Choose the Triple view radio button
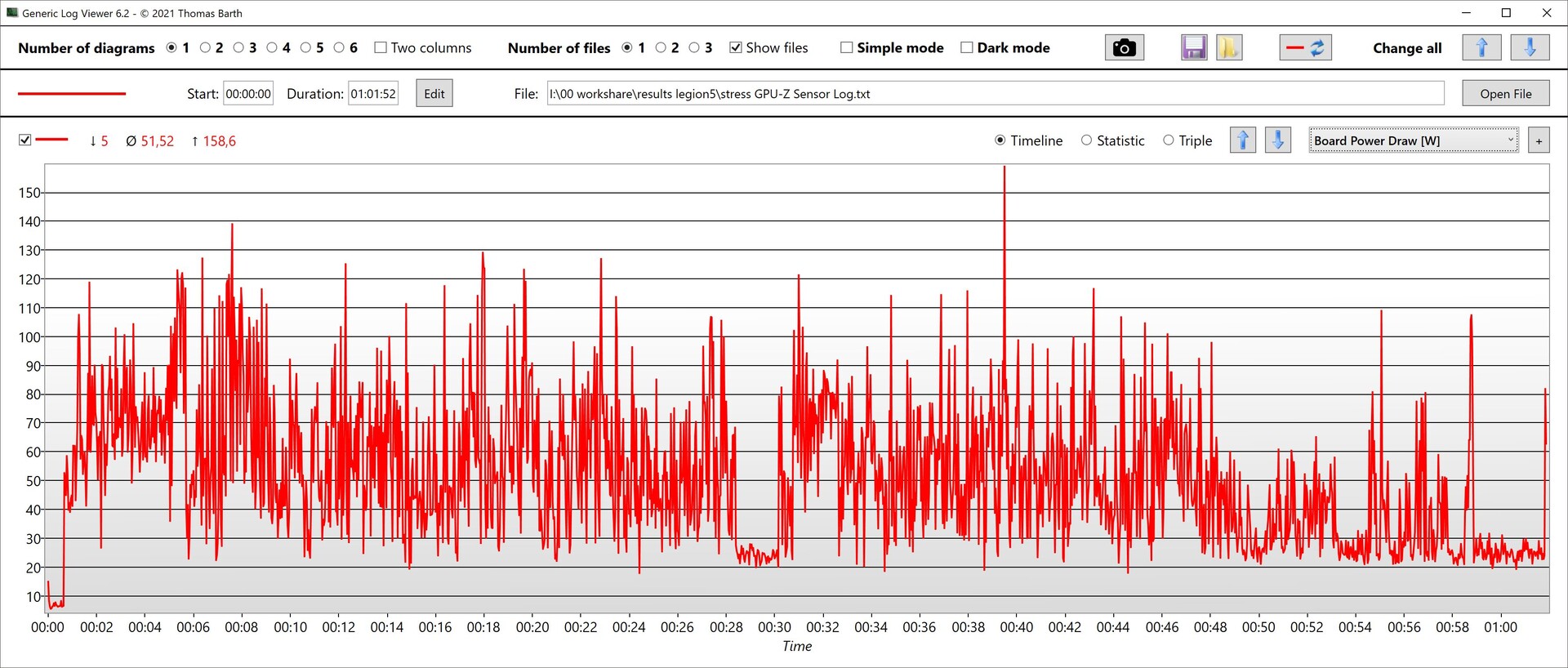 [x=1169, y=140]
